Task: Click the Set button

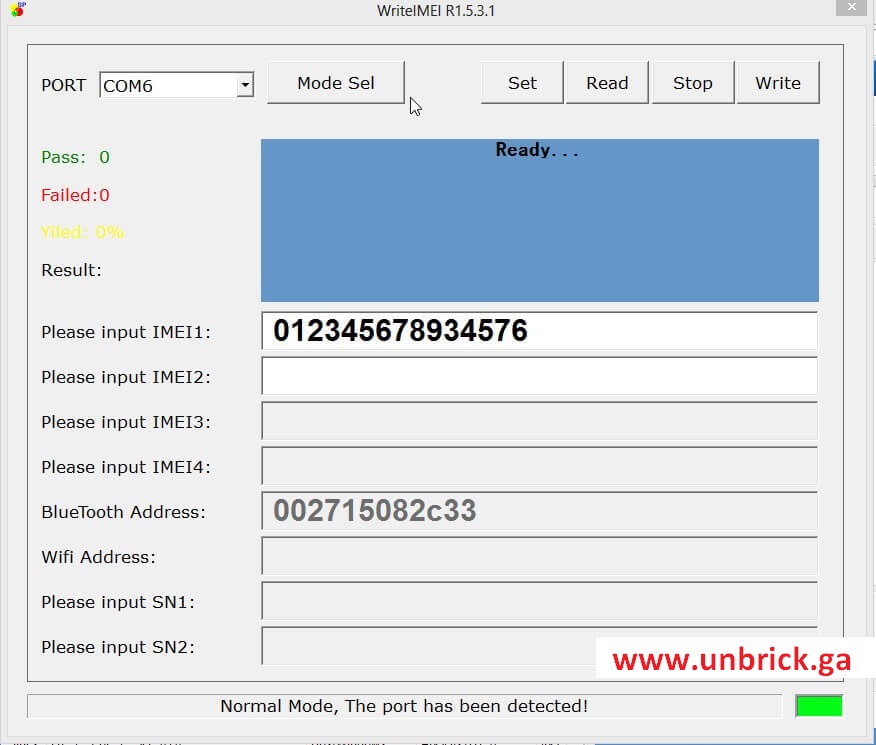Action: pos(522,83)
